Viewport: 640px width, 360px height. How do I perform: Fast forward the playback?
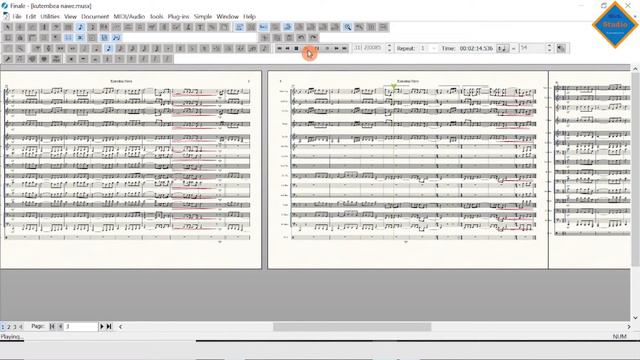coord(336,48)
